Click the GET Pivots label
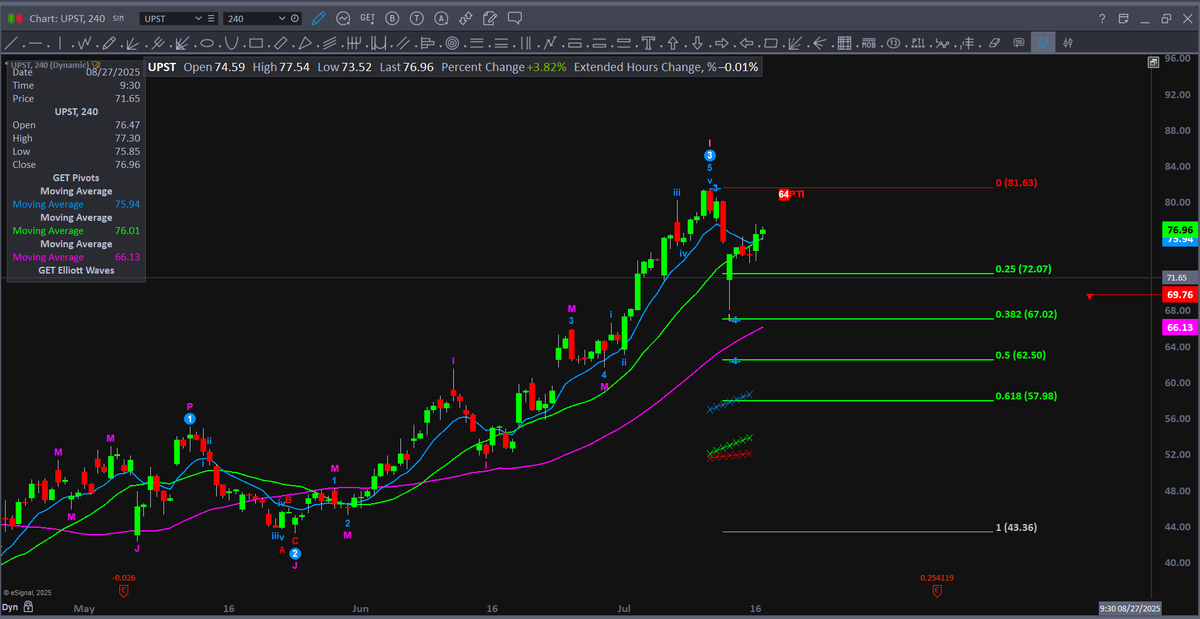 [76, 178]
